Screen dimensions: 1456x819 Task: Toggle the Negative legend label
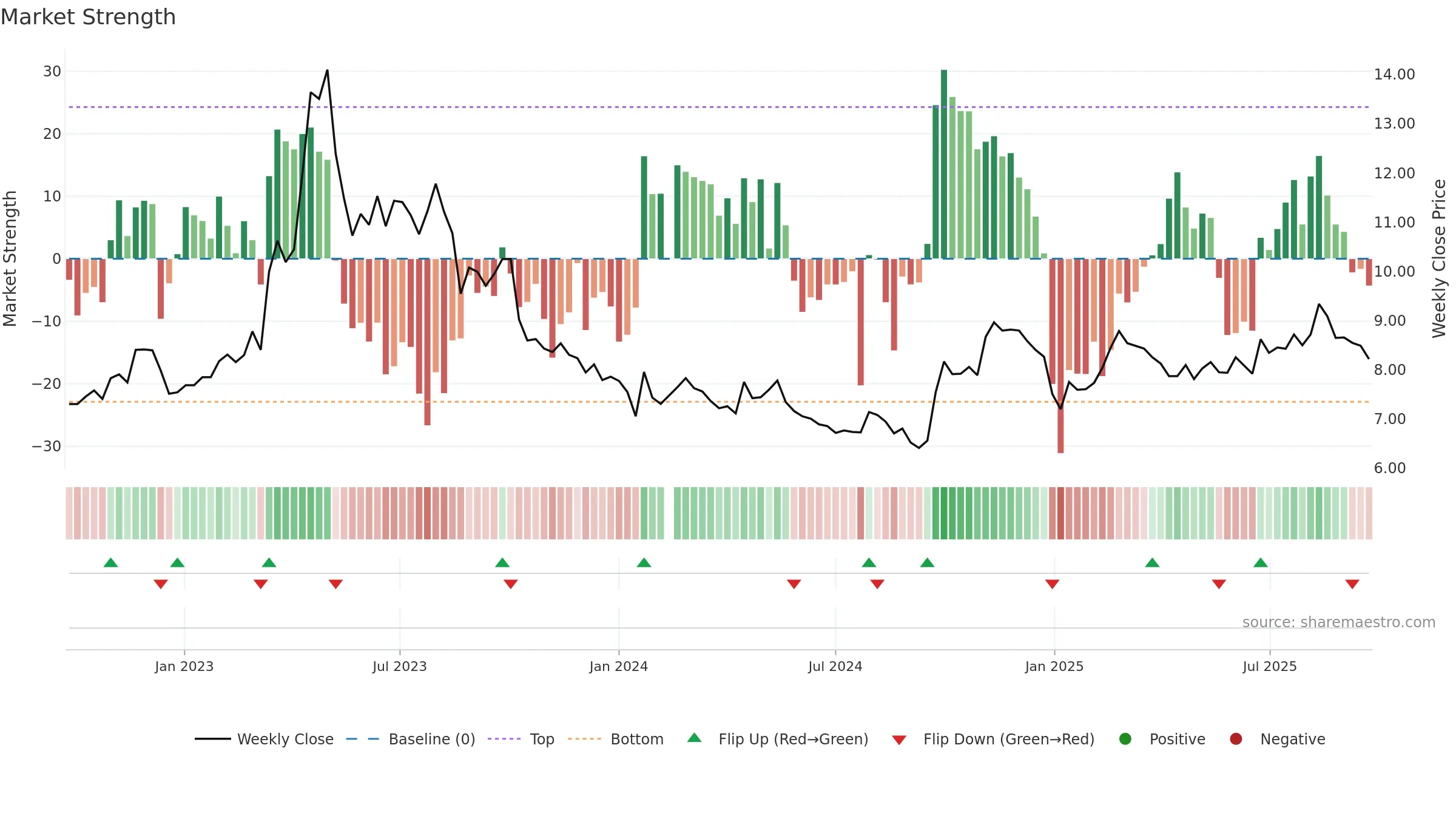click(1293, 739)
